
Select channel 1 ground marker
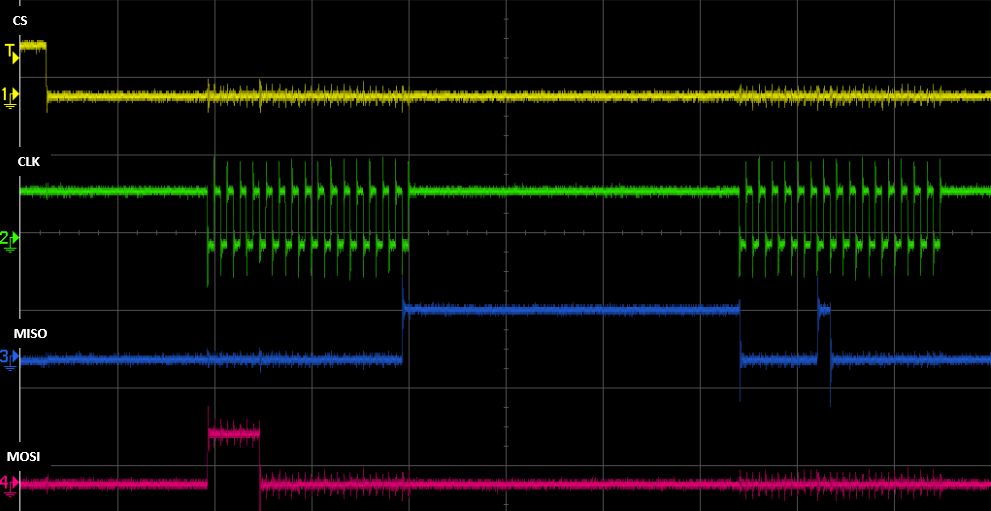coord(10,97)
